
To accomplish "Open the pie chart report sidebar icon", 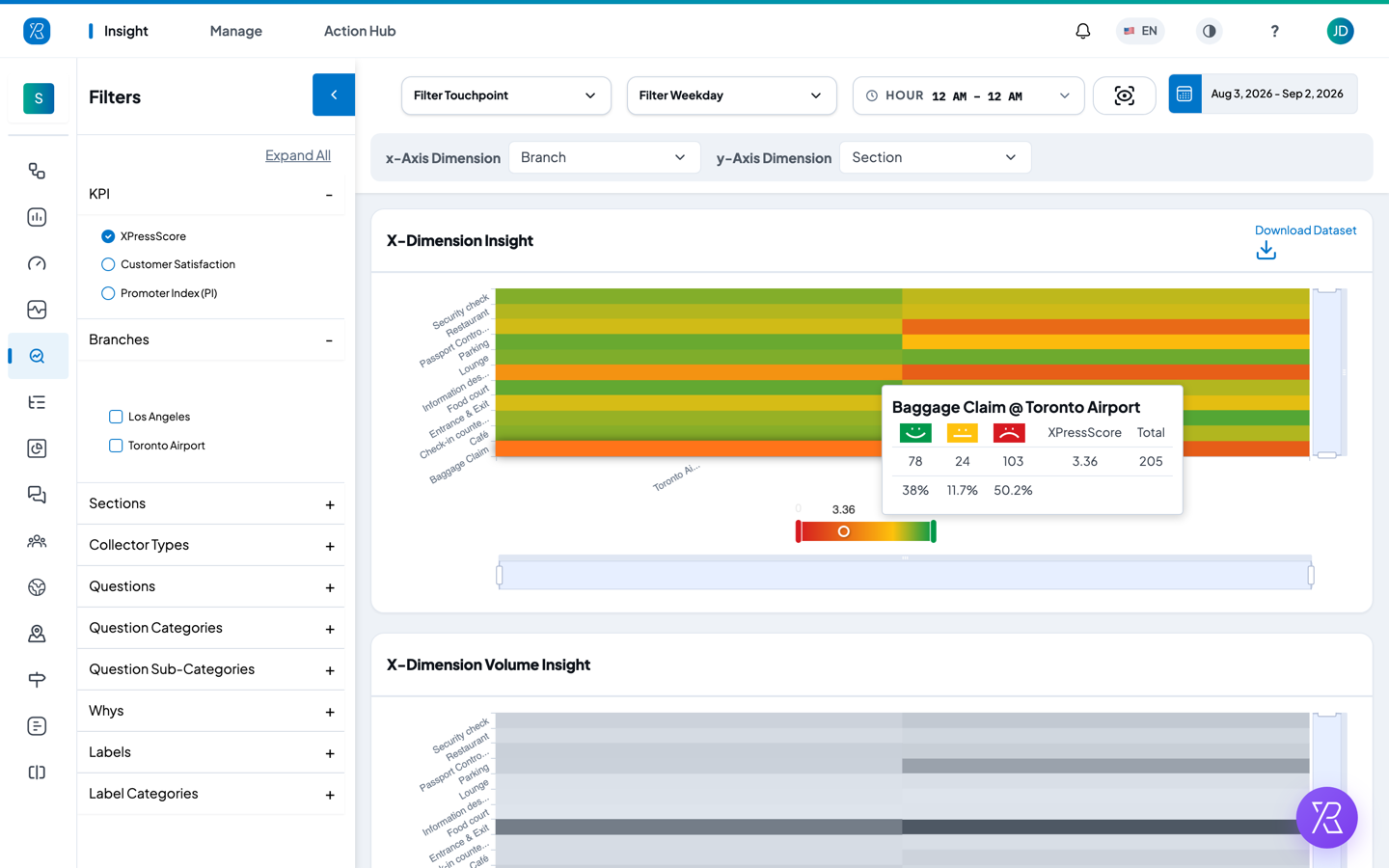I will coord(37,448).
